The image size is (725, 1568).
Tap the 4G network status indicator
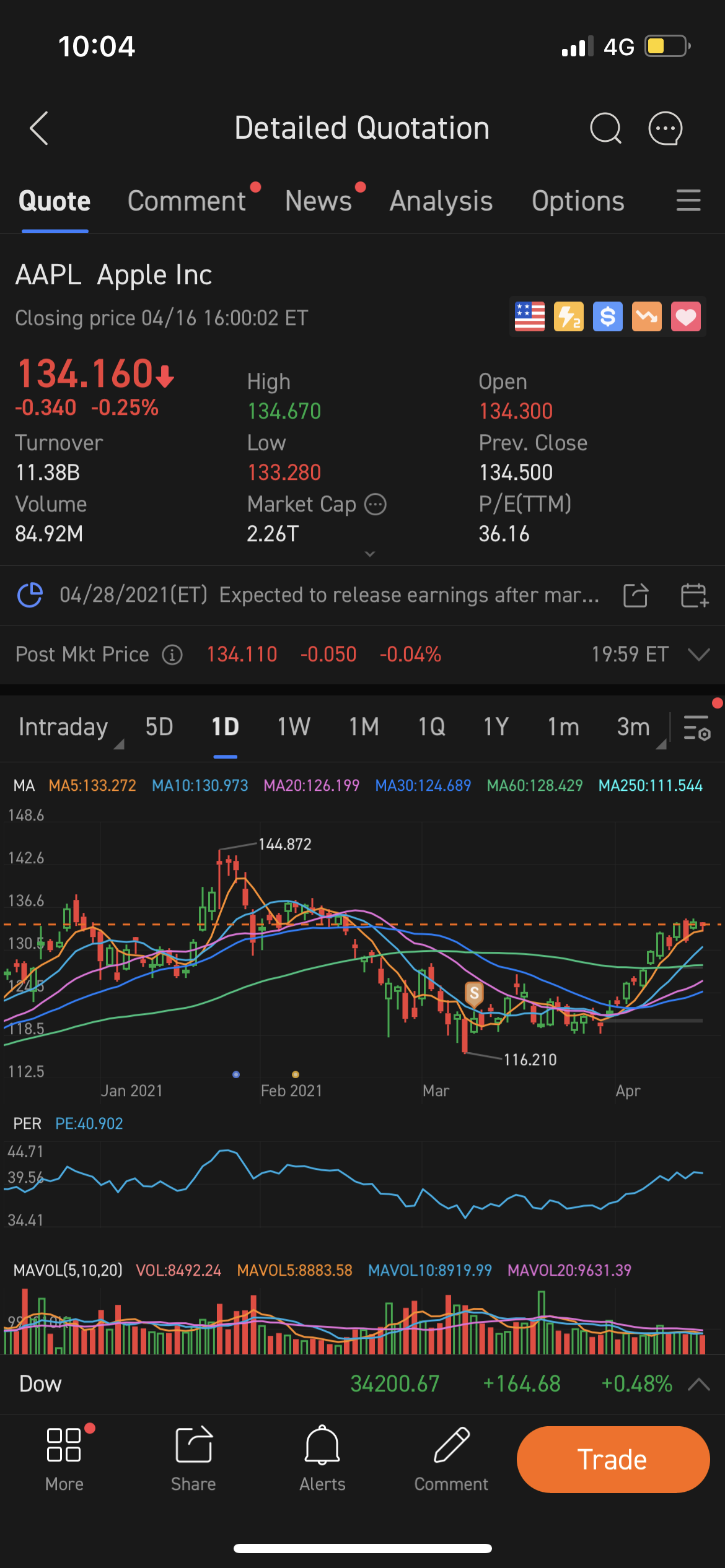(619, 46)
